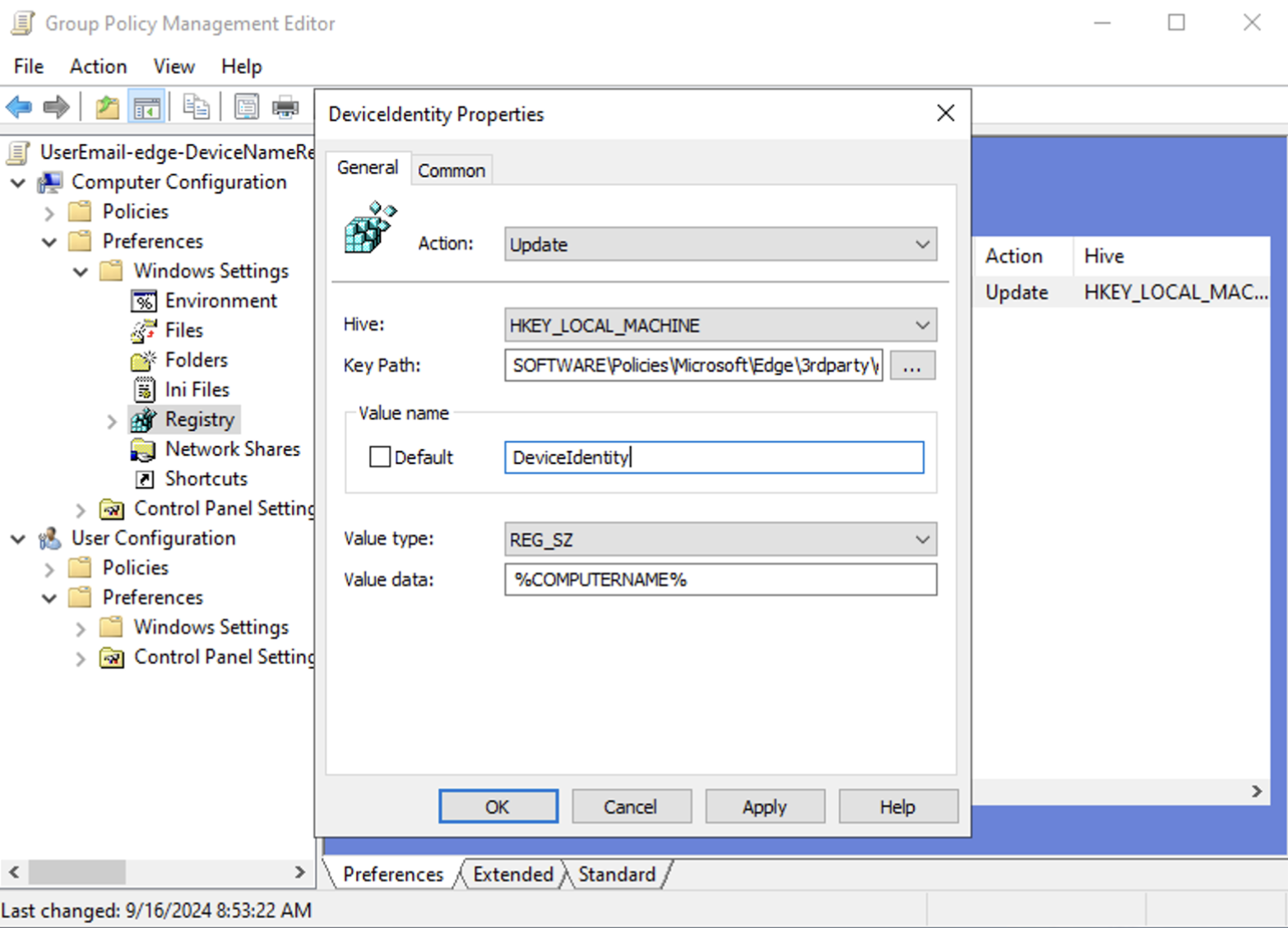The width and height of the screenshot is (1288, 928).
Task: Switch to the Common tab
Action: 452,170
